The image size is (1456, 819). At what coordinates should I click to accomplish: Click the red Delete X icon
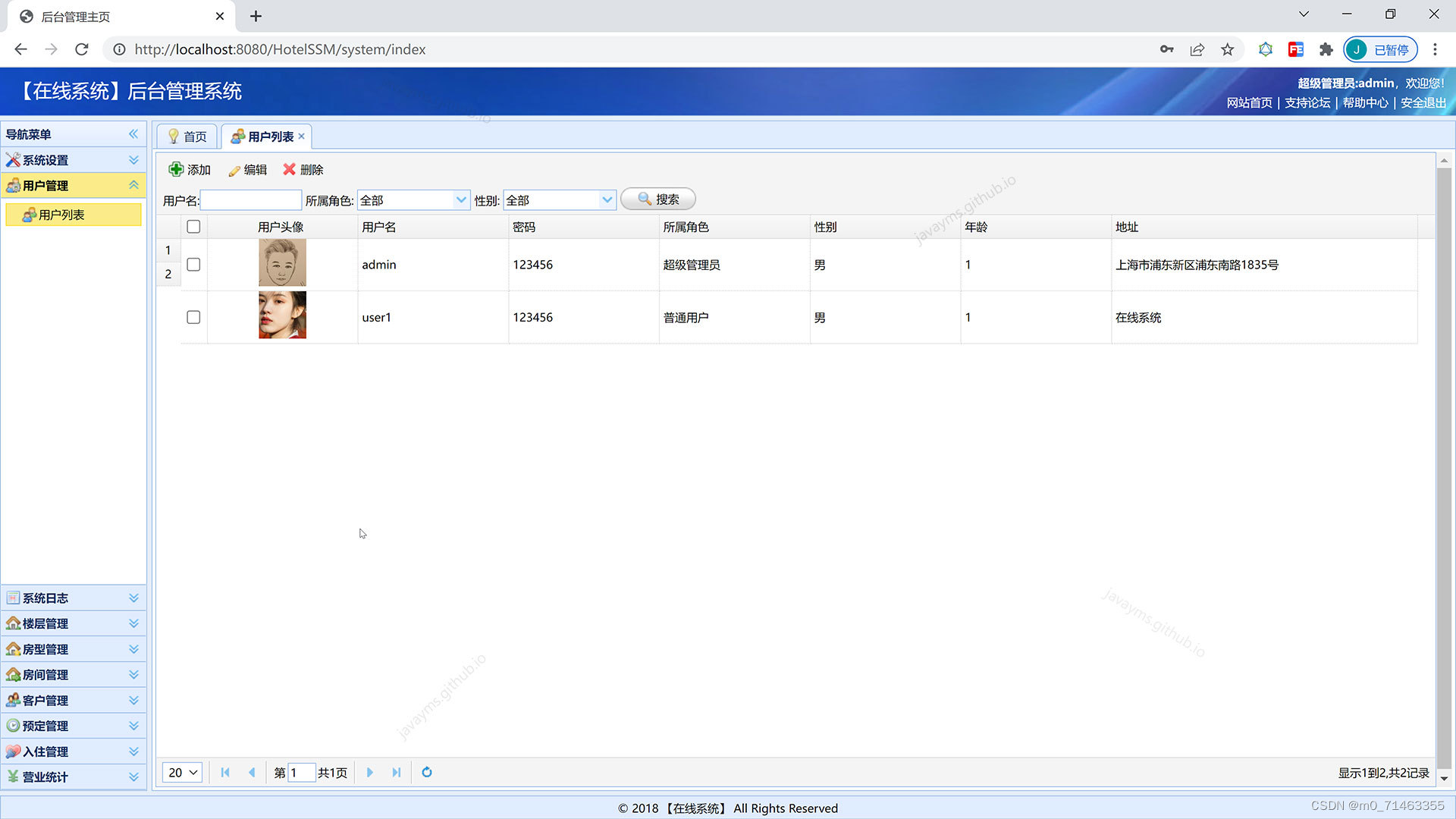tap(289, 169)
